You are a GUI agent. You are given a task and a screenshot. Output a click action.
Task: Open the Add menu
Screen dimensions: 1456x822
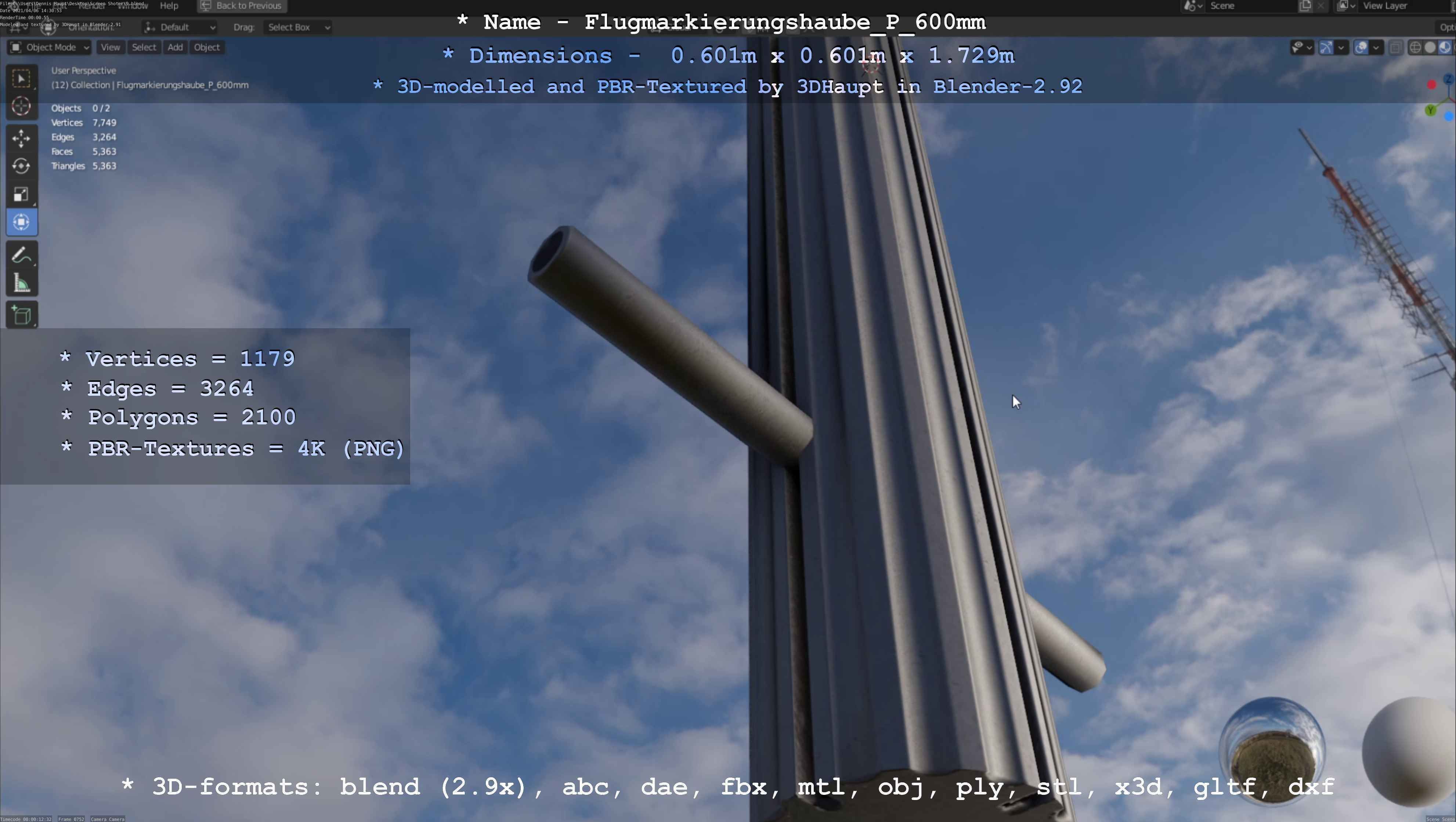coord(175,47)
